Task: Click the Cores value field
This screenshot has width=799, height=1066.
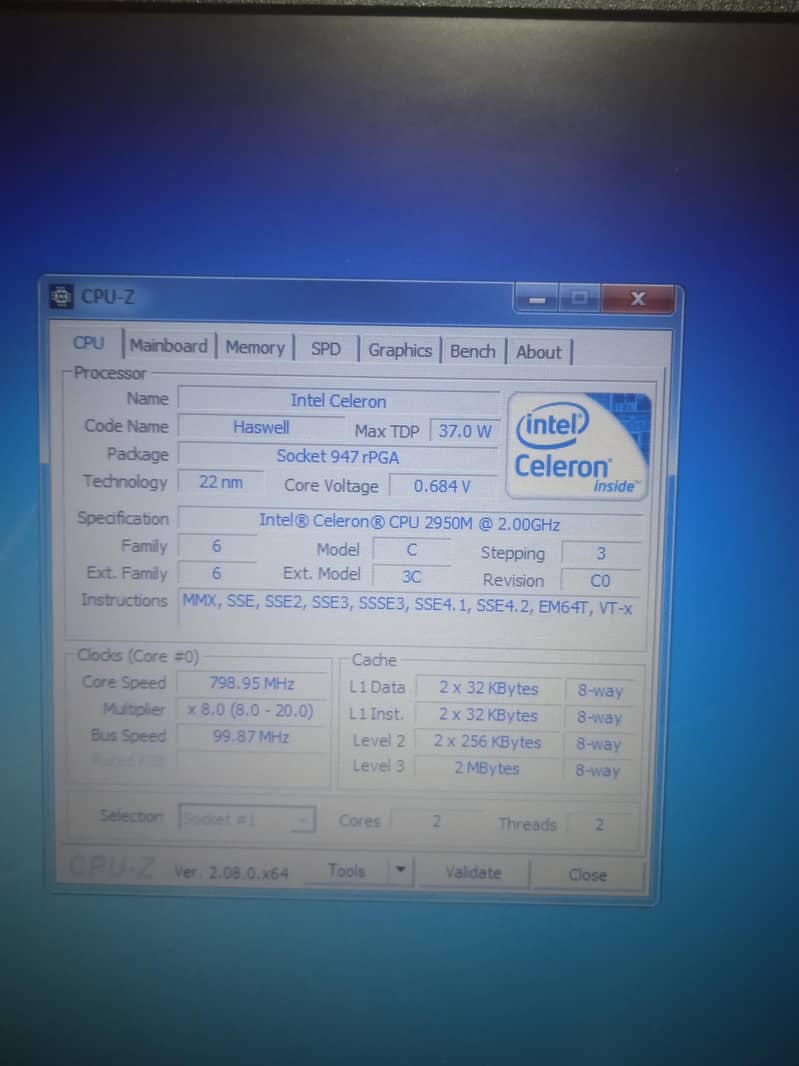Action: pos(437,822)
